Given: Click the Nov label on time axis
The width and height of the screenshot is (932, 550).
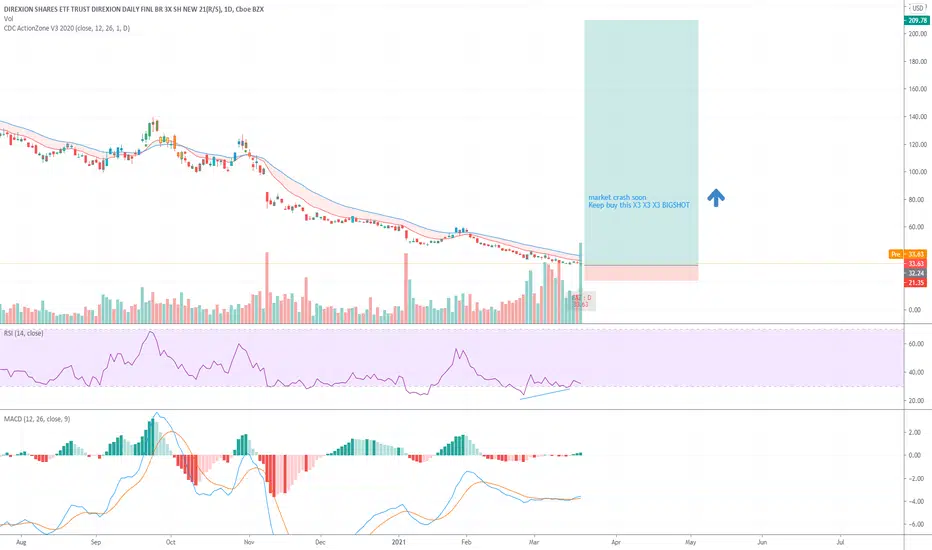Looking at the screenshot, I should click(249, 542).
